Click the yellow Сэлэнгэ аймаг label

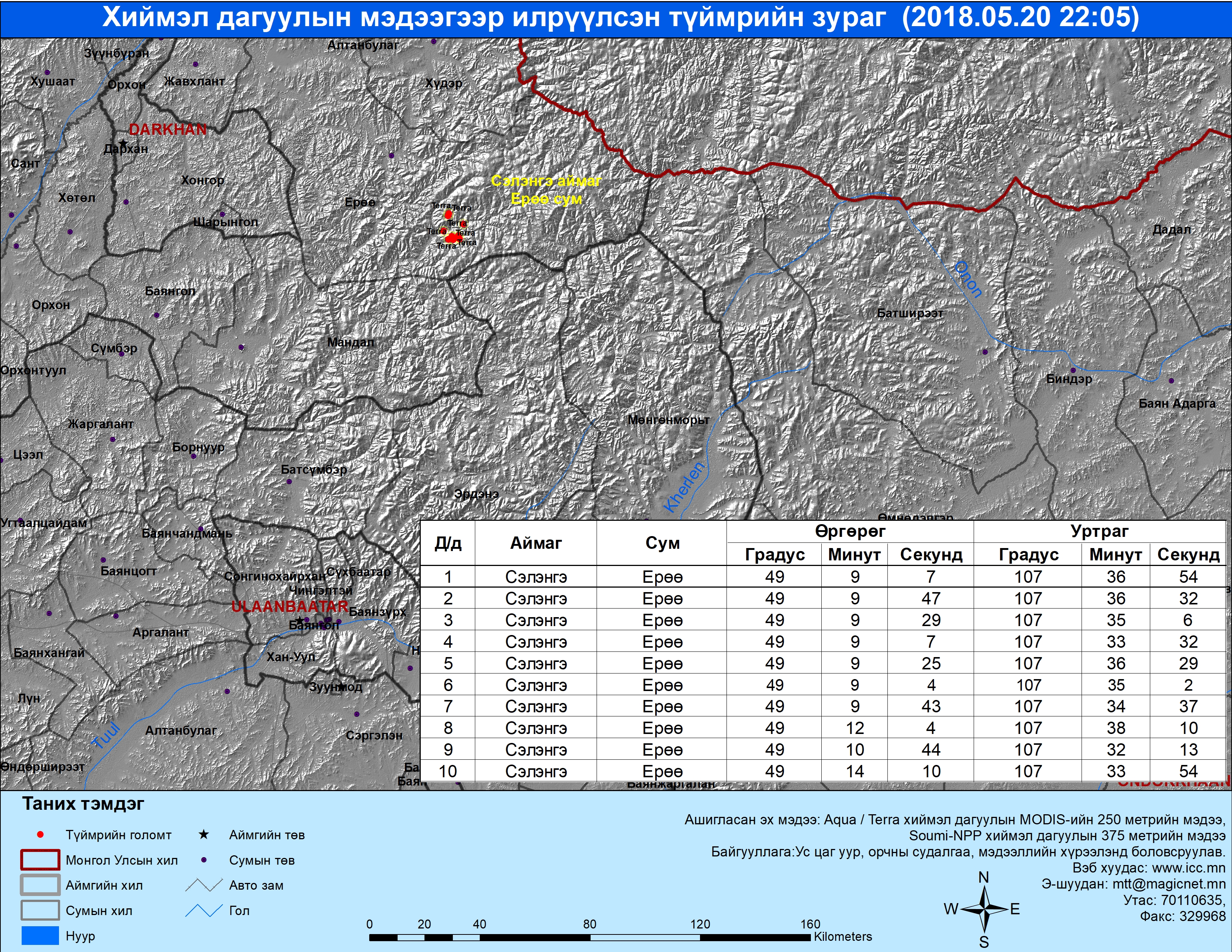[546, 181]
